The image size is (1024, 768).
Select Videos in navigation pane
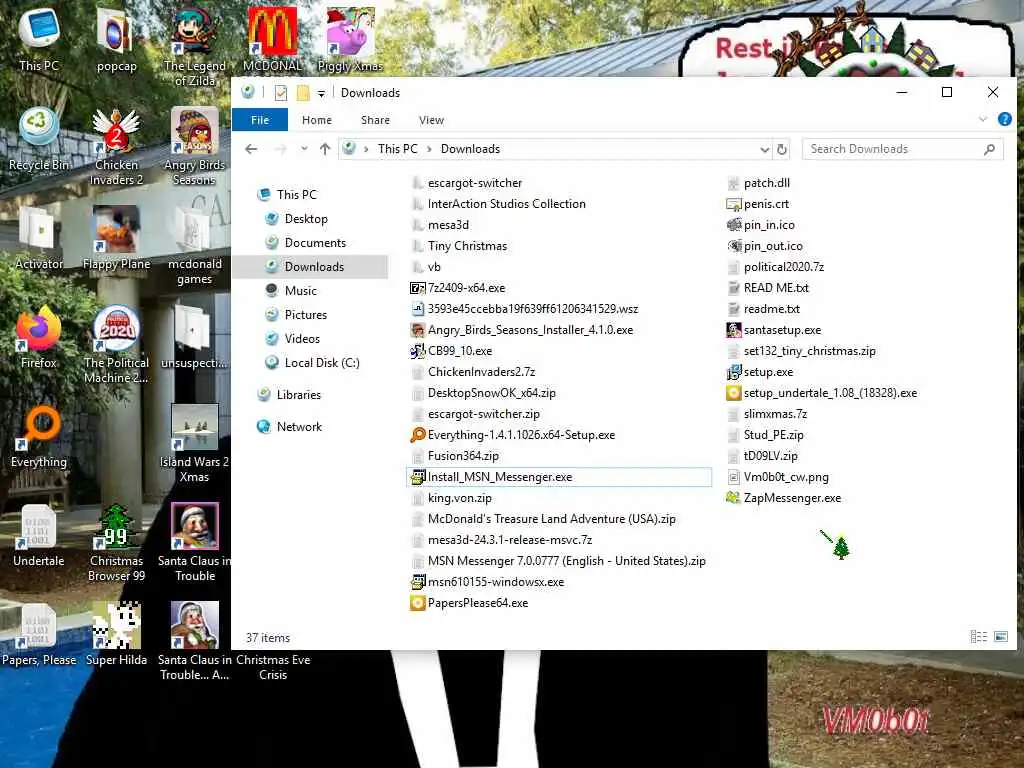coord(302,339)
